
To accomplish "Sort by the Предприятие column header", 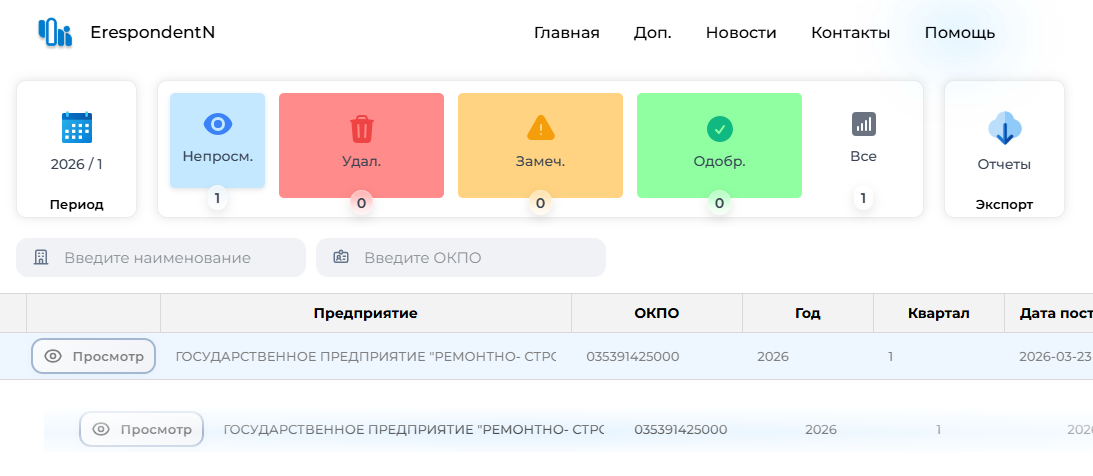I will tap(366, 313).
